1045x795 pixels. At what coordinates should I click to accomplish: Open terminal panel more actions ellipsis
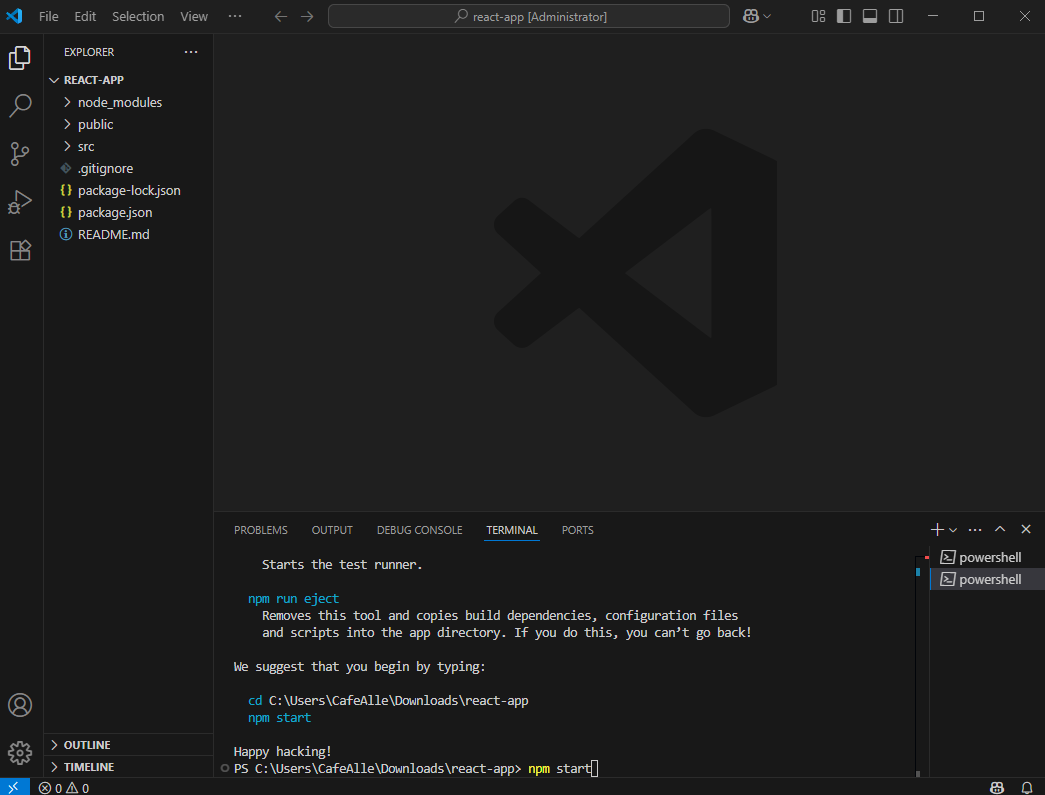(x=975, y=530)
